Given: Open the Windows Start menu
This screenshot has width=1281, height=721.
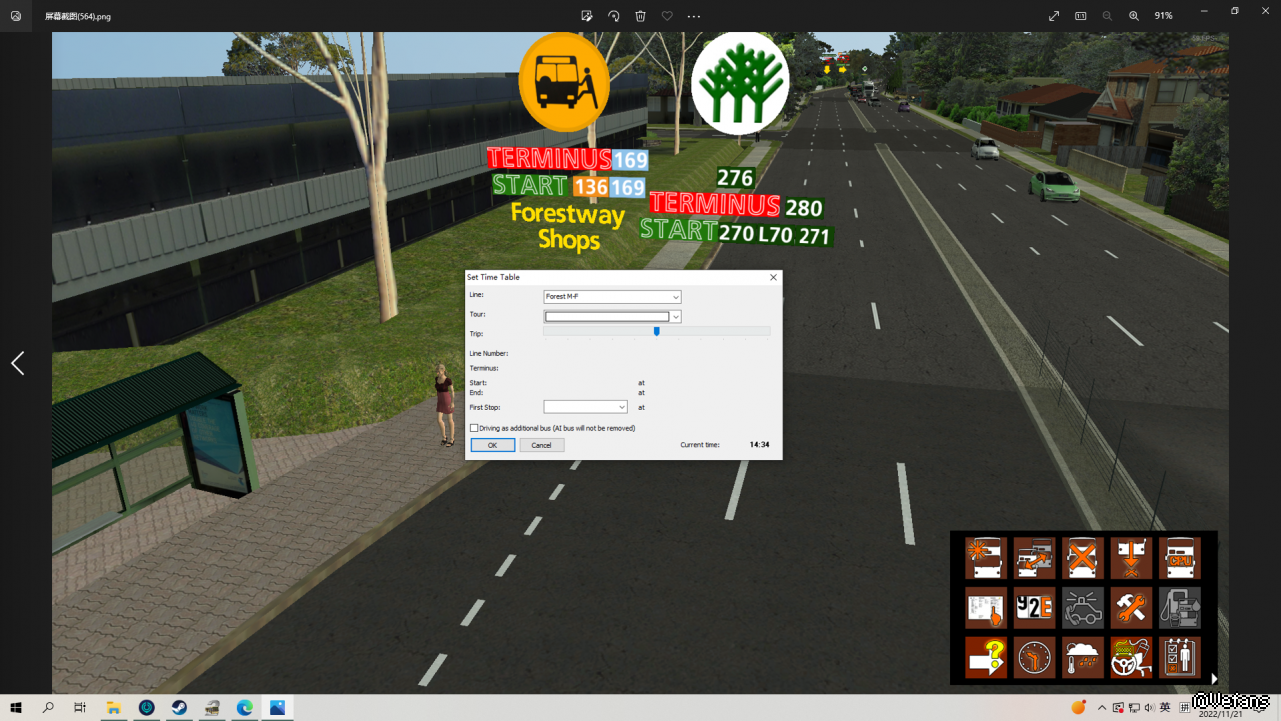Looking at the screenshot, I should (16, 708).
